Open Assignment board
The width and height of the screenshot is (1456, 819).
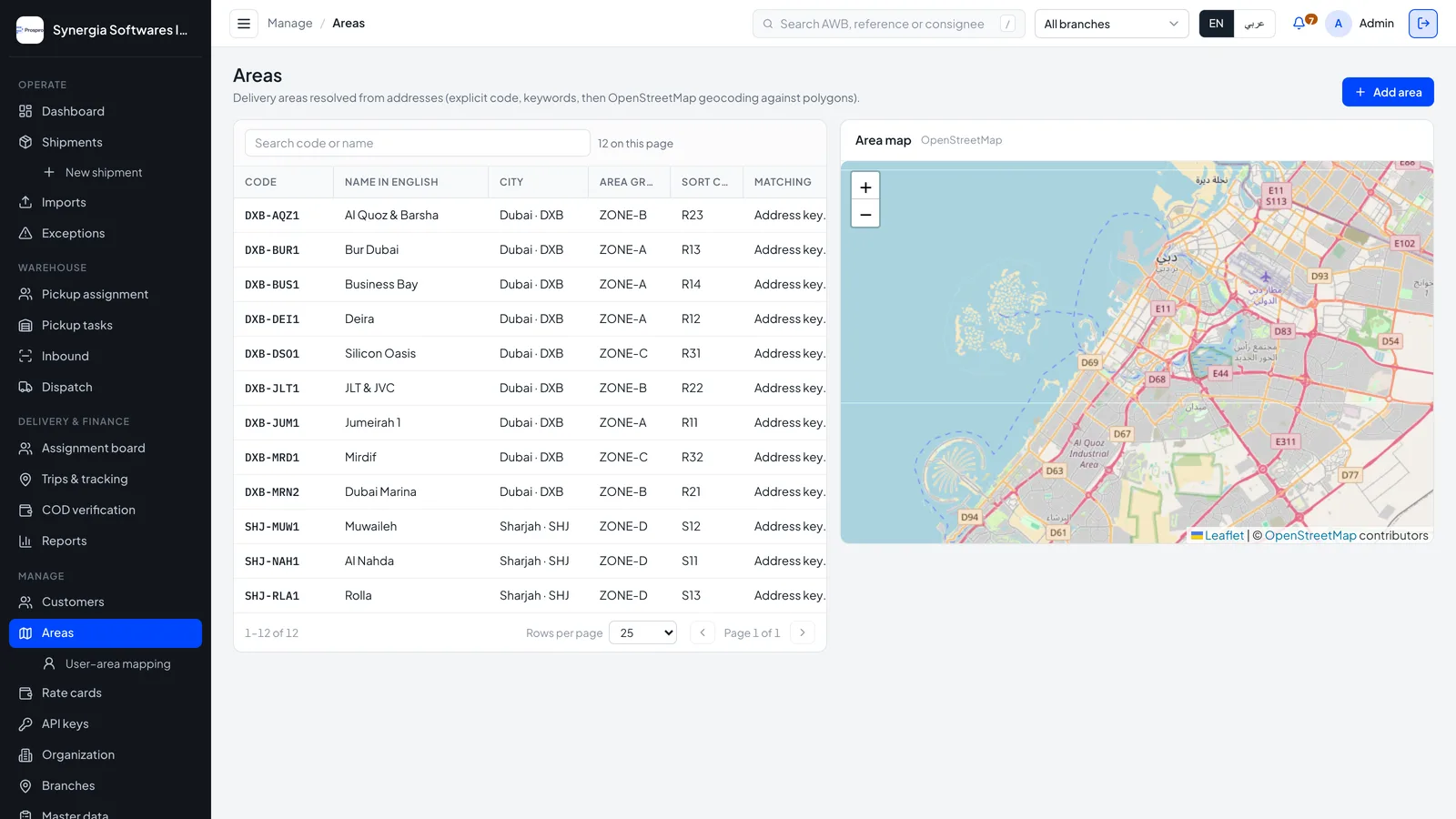click(106, 448)
